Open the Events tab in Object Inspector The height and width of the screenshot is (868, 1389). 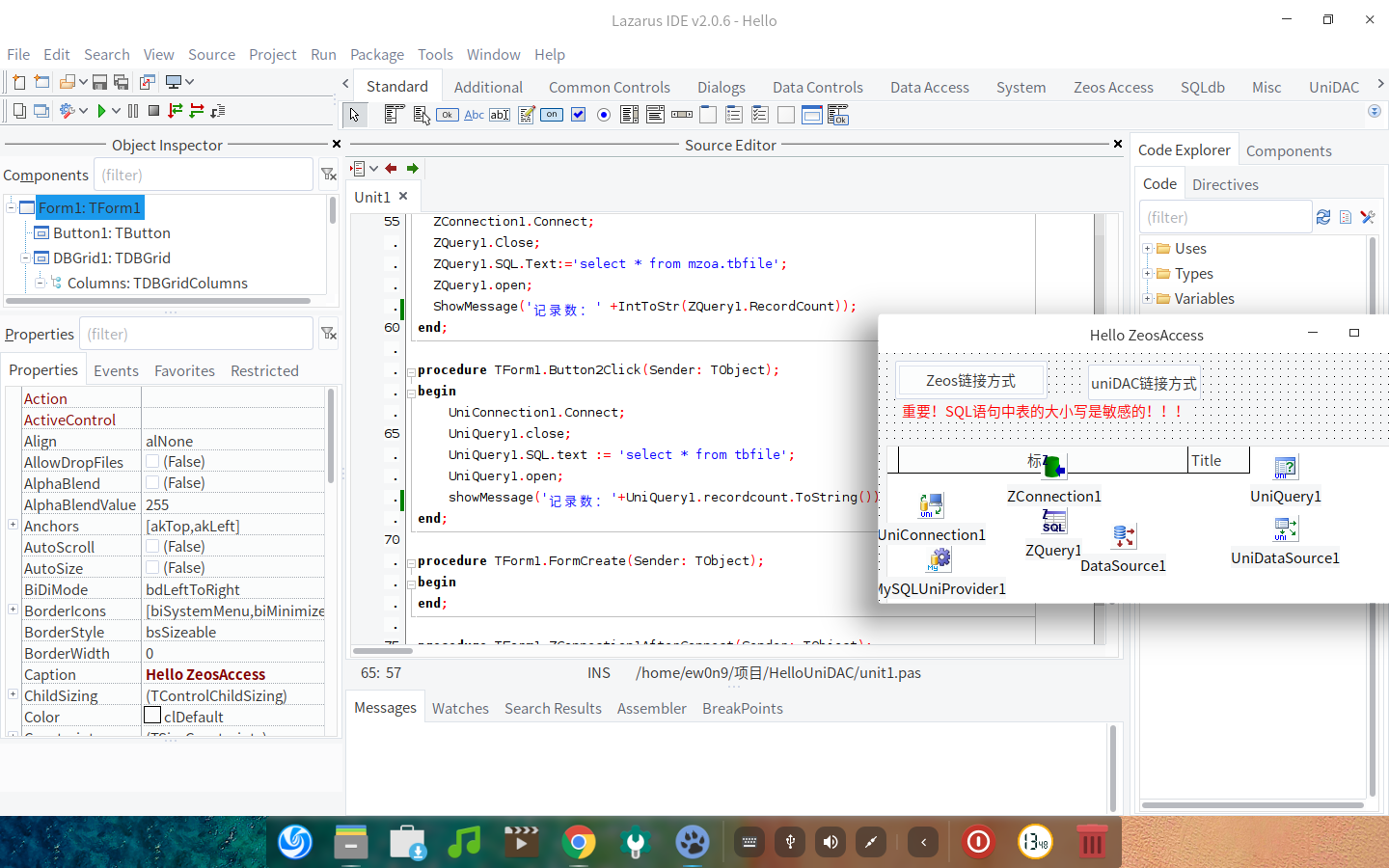point(116,370)
